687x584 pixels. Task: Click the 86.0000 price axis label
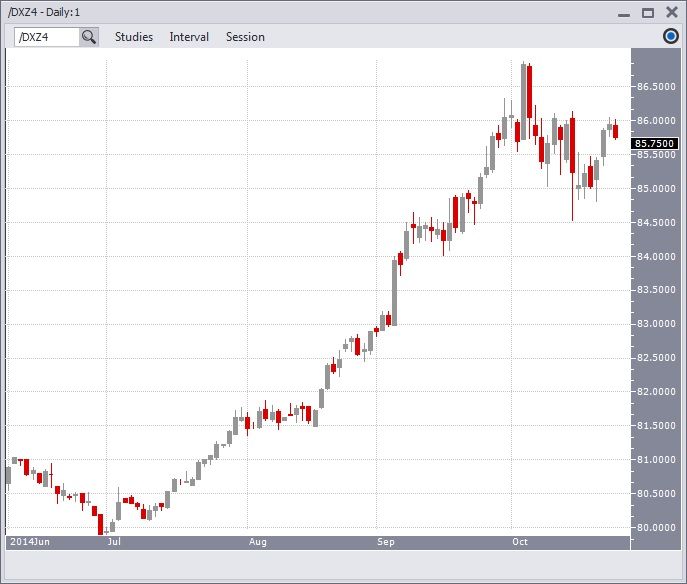pyautogui.click(x=656, y=120)
